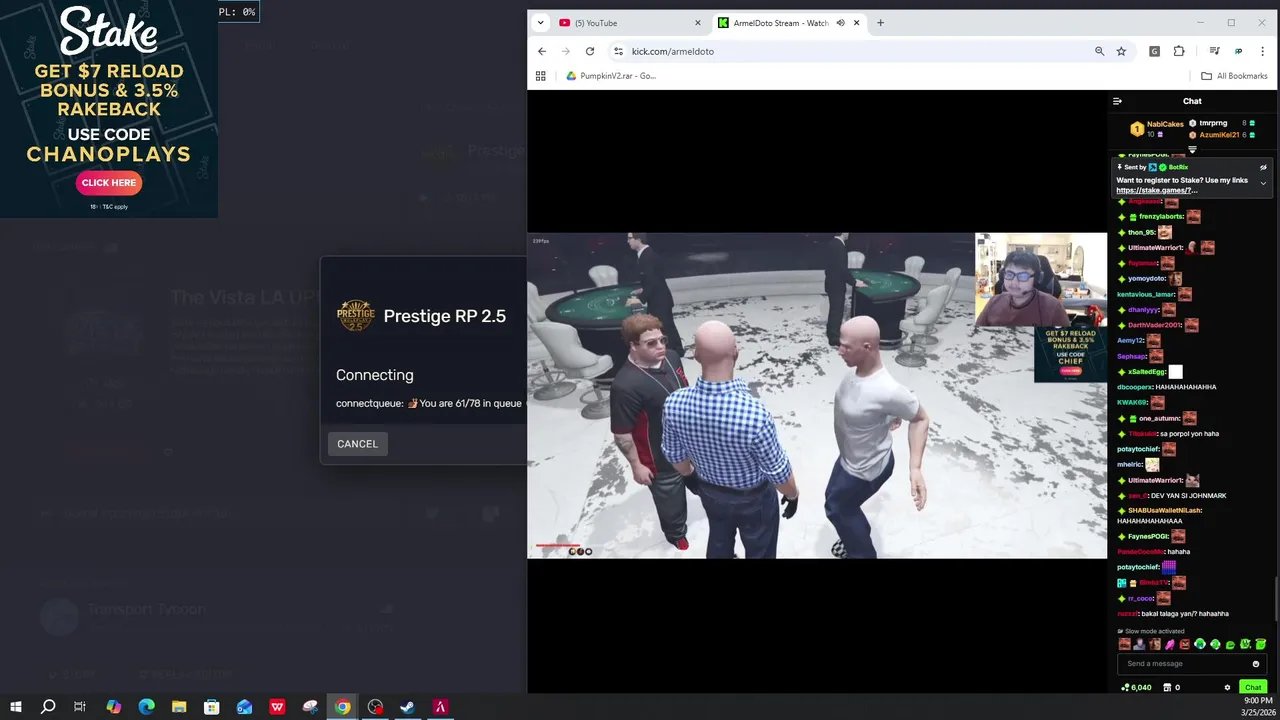Open Chrome tab search dropdown
This screenshot has width=1280, height=720.
540,23
